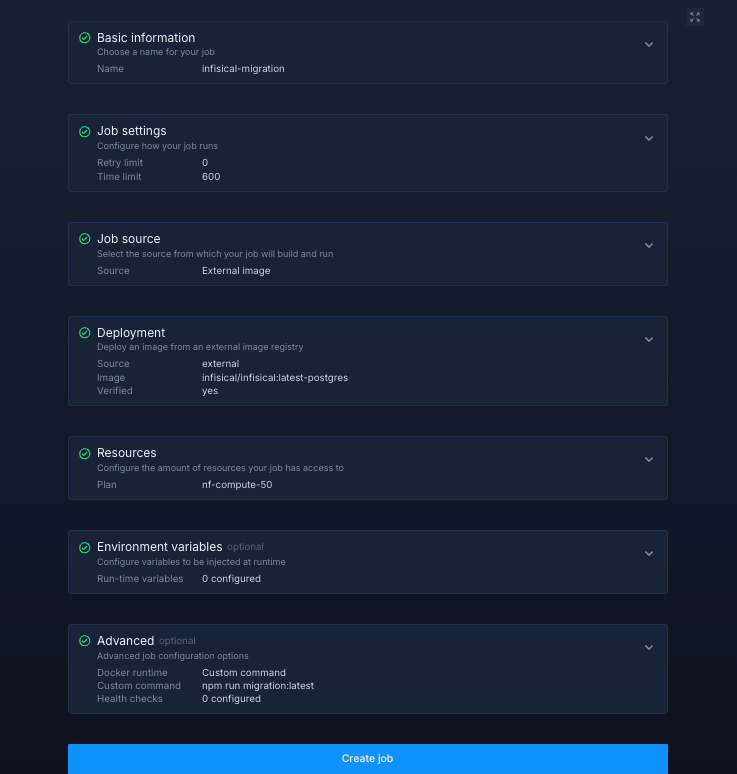Click the Deployment green check icon
This screenshot has width=737, height=774.
click(84, 333)
